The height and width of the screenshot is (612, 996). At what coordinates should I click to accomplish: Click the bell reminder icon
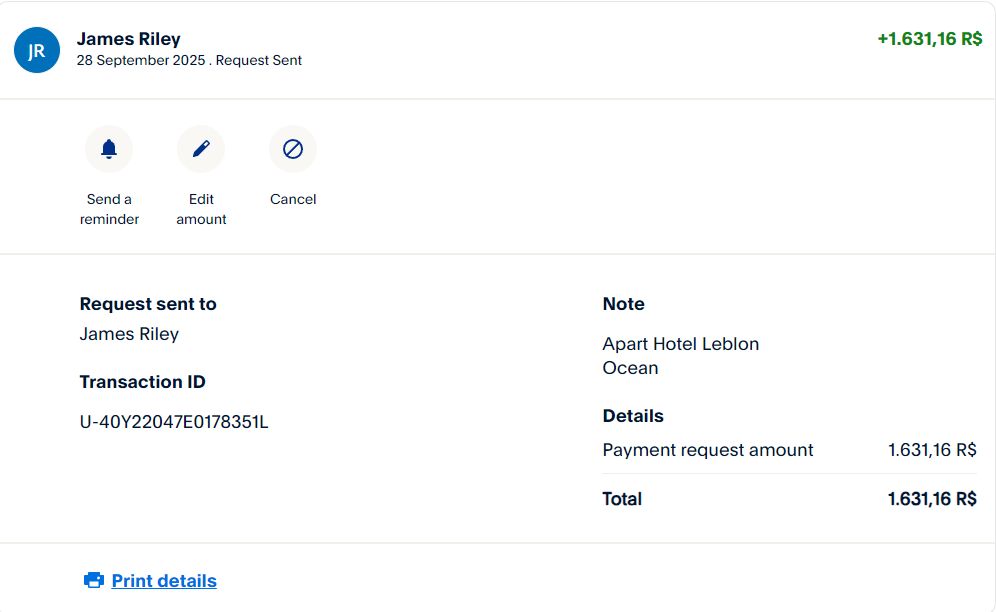109,149
